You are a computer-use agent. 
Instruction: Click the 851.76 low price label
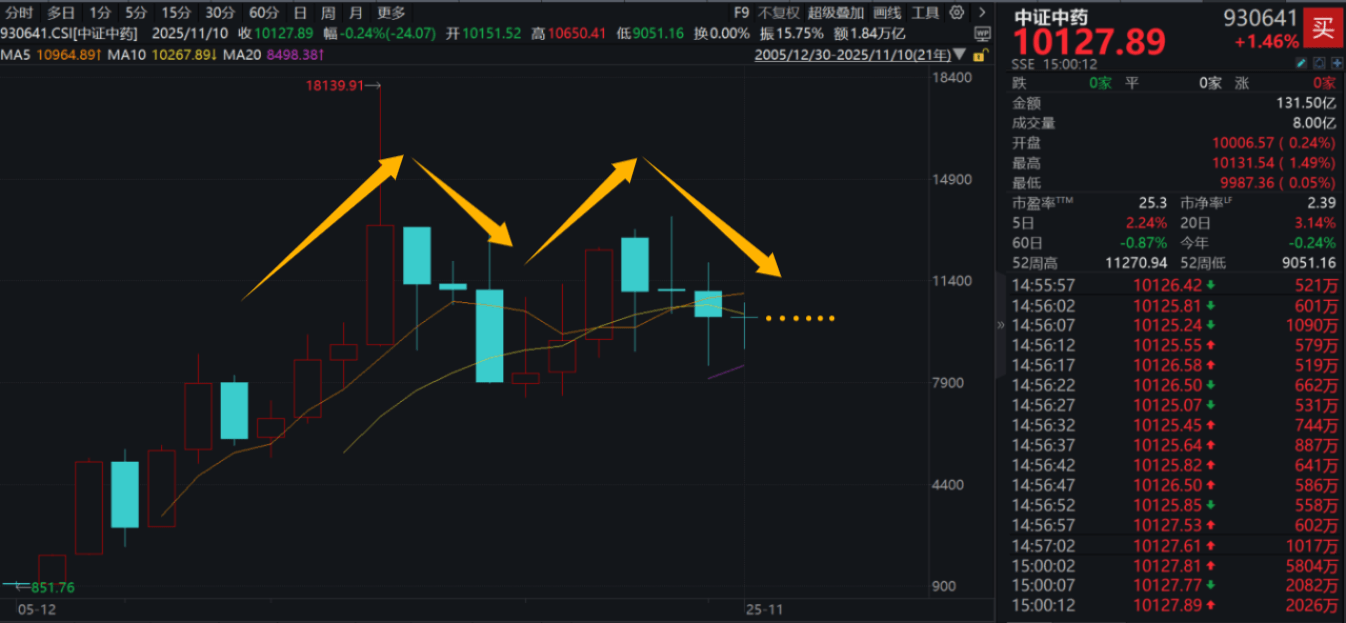[55, 587]
